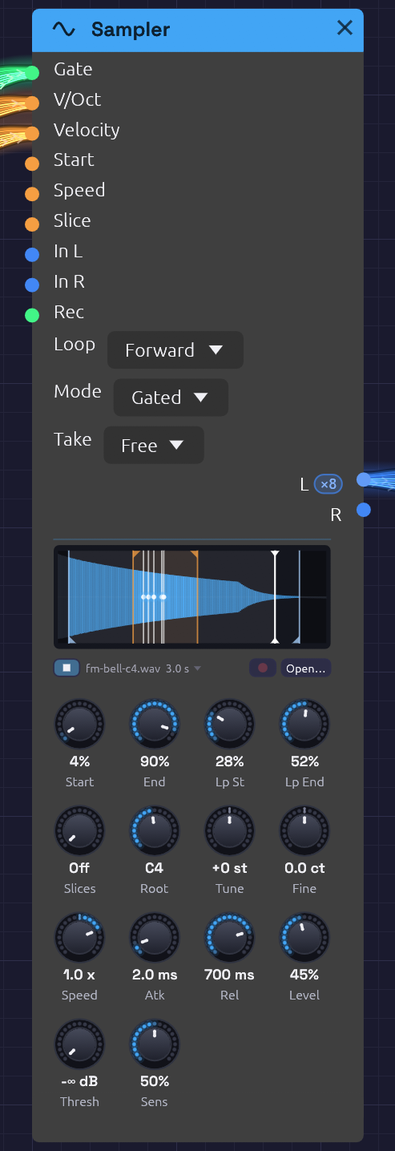Click the Speed knob at 1.0 x
Image resolution: width=395 pixels, height=1151 pixels.
click(79, 937)
